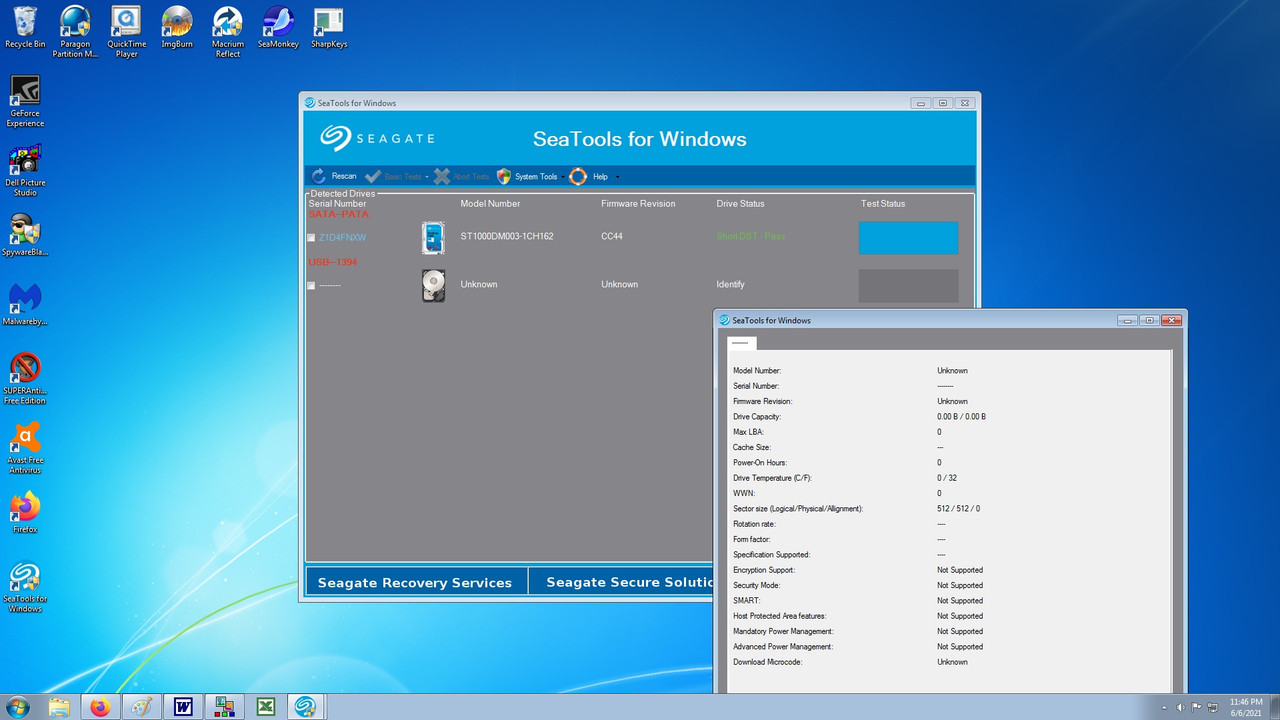This screenshot has height=720, width=1280.
Task: Click the SeaTools taskbar button
Action: (x=304, y=707)
